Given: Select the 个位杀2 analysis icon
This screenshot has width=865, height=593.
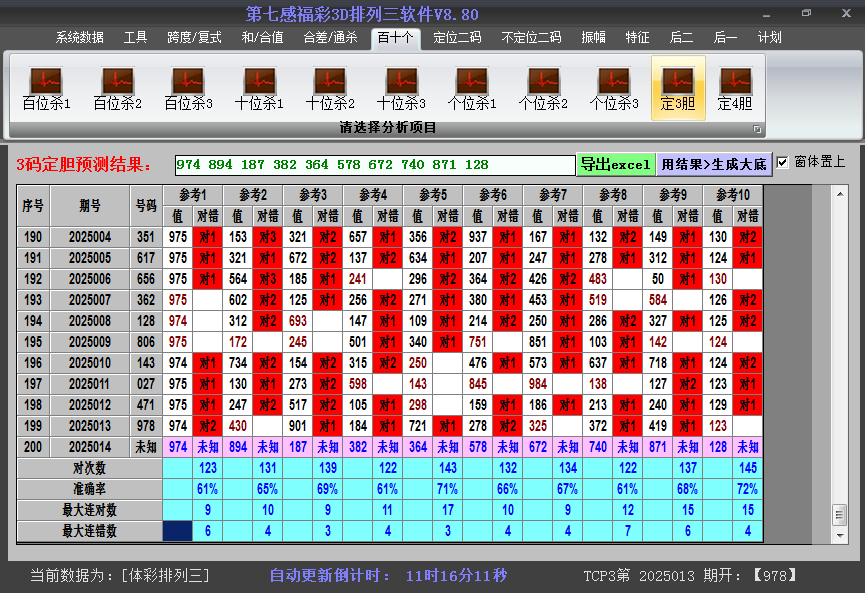Looking at the screenshot, I should tap(543, 88).
